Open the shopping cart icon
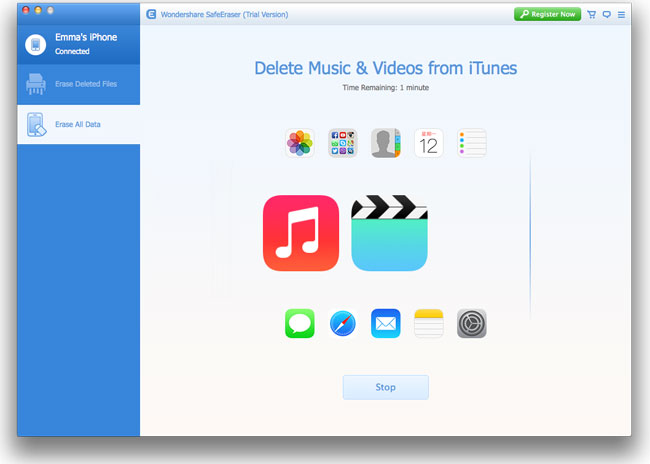650x464 pixels. click(592, 15)
